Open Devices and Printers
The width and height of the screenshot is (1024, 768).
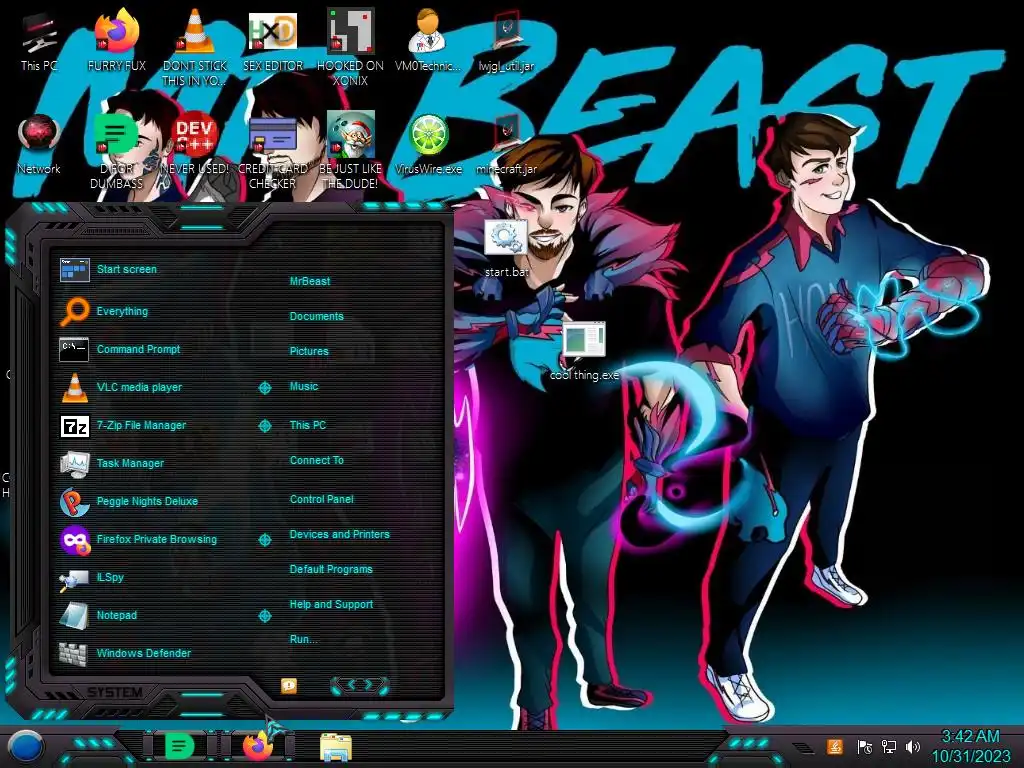click(x=339, y=534)
